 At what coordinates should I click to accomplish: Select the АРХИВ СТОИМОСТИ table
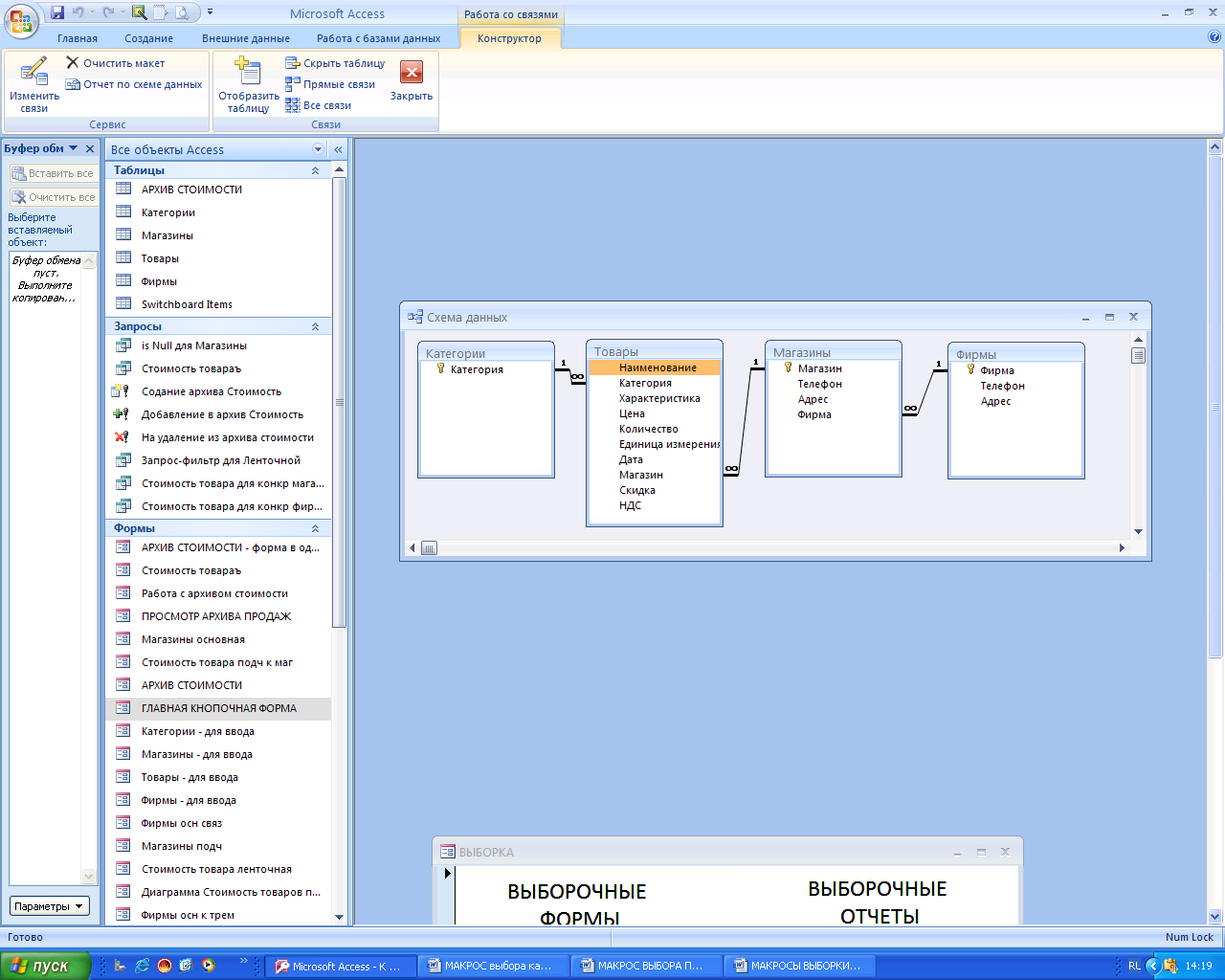click(218, 189)
